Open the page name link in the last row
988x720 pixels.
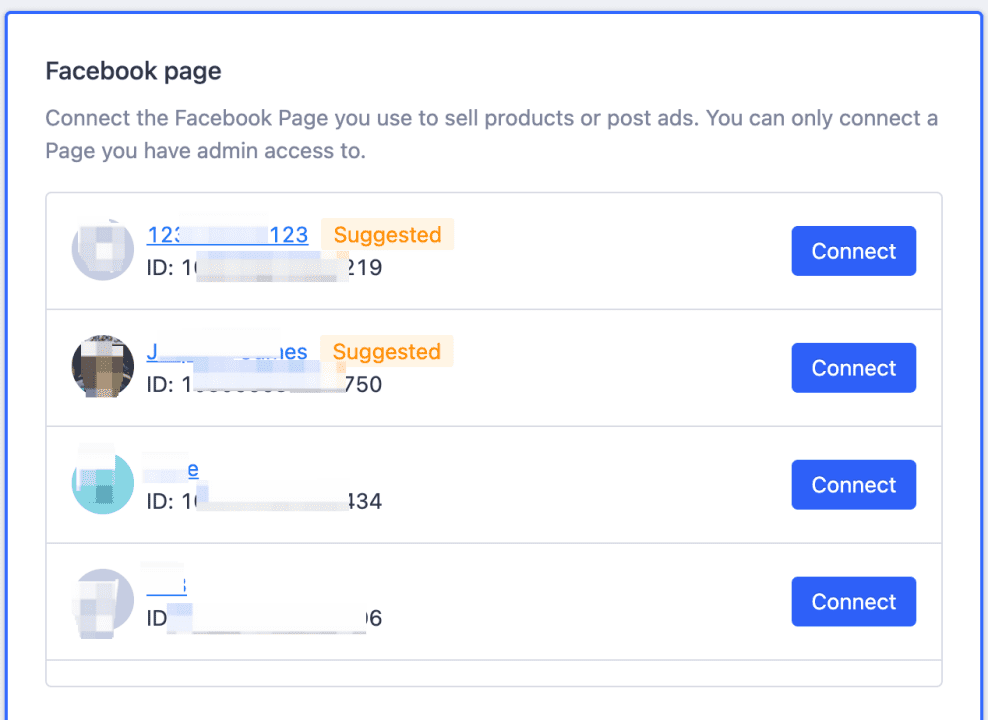pyautogui.click(x=167, y=585)
